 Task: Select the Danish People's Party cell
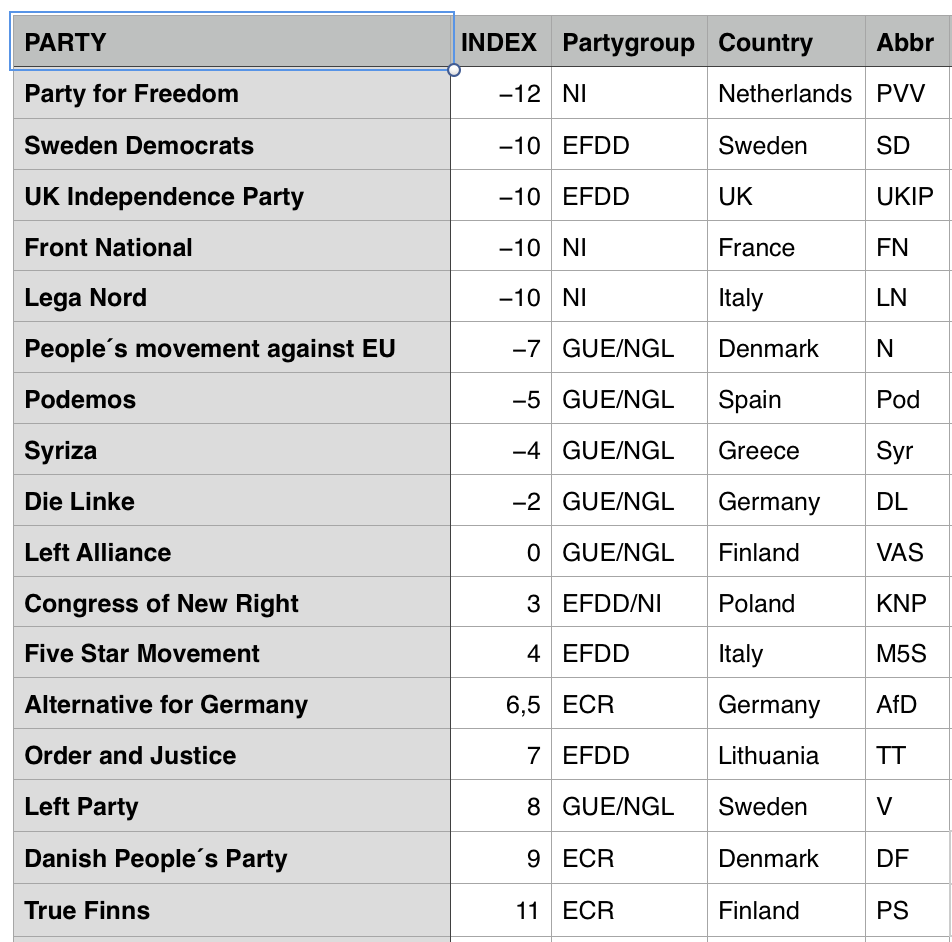[x=231, y=859]
